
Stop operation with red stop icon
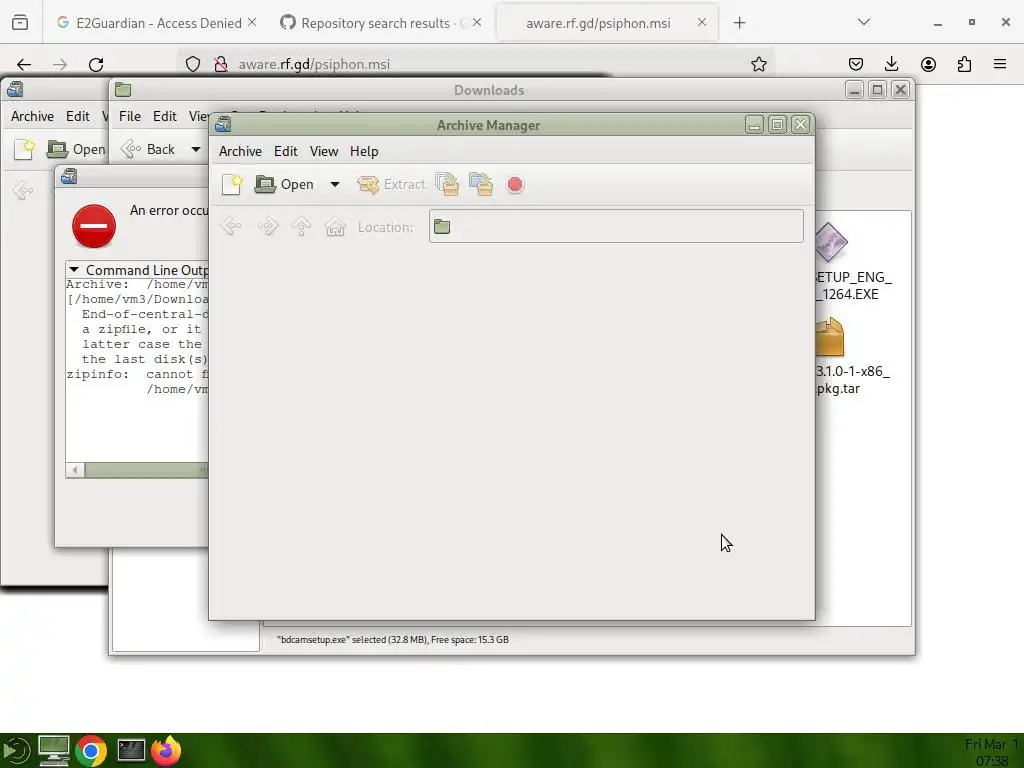(x=515, y=185)
